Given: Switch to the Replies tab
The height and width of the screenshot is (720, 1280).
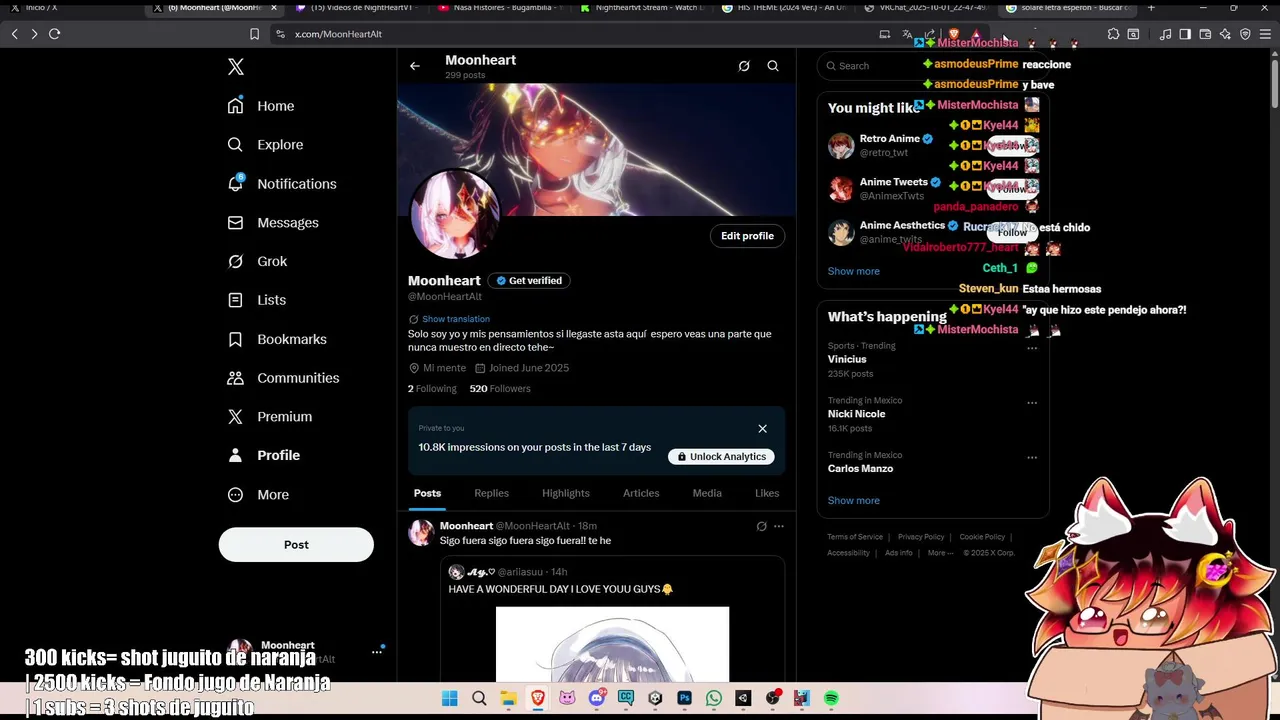Looking at the screenshot, I should [x=491, y=493].
